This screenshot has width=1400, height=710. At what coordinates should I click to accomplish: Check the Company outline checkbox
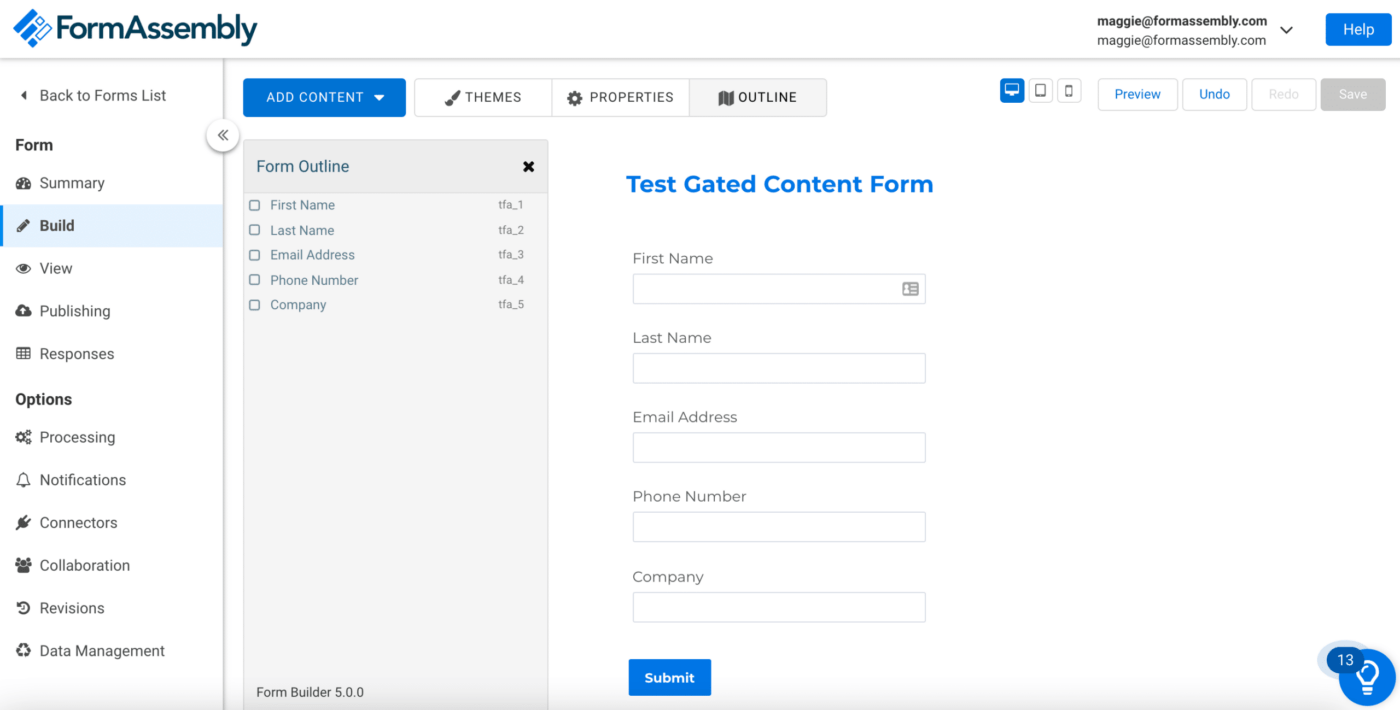point(255,305)
